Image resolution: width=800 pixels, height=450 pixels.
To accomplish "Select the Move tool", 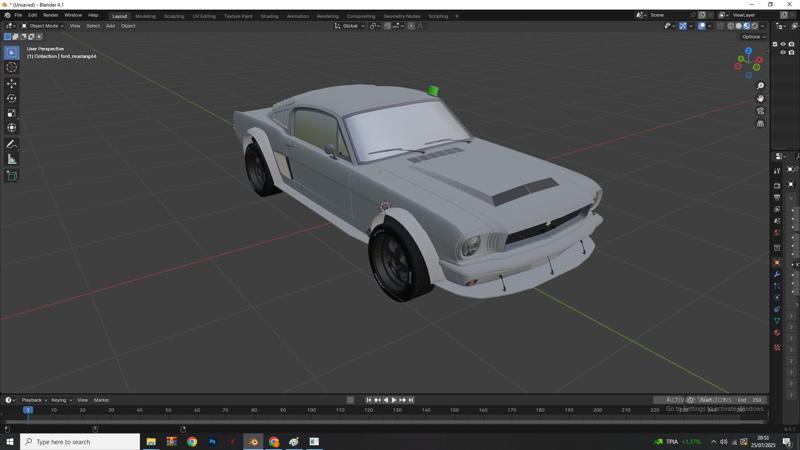I will (x=12, y=83).
